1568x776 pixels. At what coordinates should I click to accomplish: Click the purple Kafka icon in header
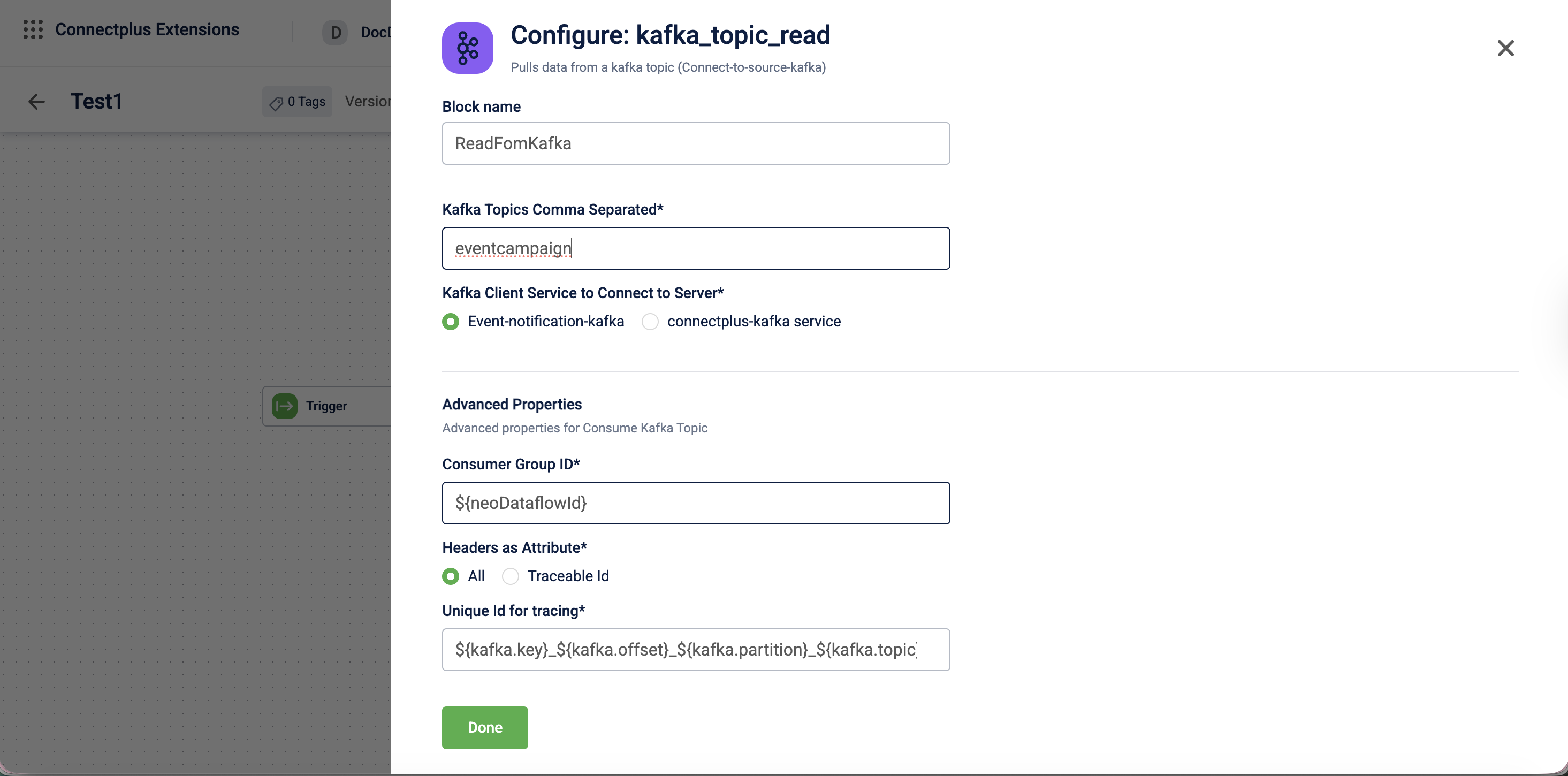pos(467,48)
